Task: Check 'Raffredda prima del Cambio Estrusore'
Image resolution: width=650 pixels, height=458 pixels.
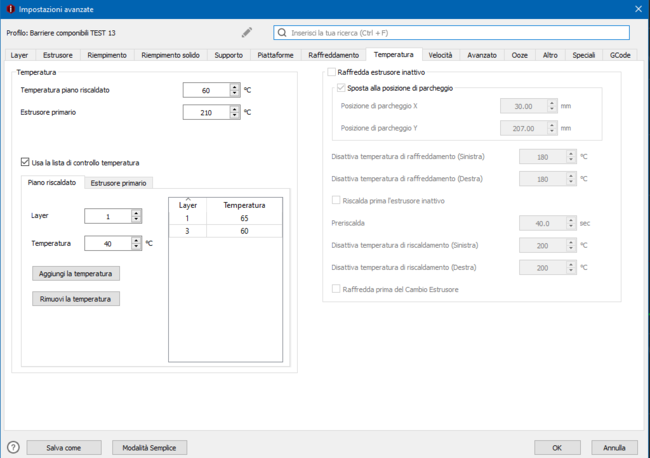Action: pos(336,289)
